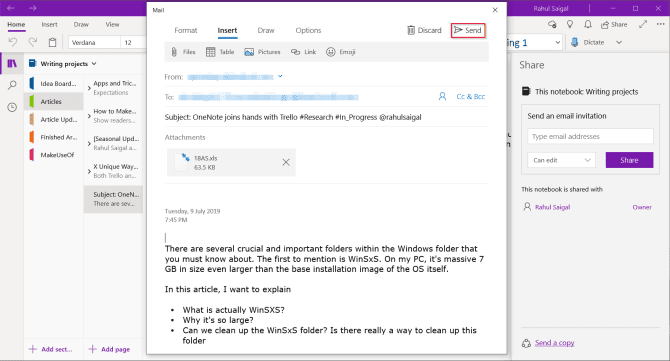Select the Articles section
Image resolution: width=670 pixels, height=361 pixels.
click(x=54, y=102)
